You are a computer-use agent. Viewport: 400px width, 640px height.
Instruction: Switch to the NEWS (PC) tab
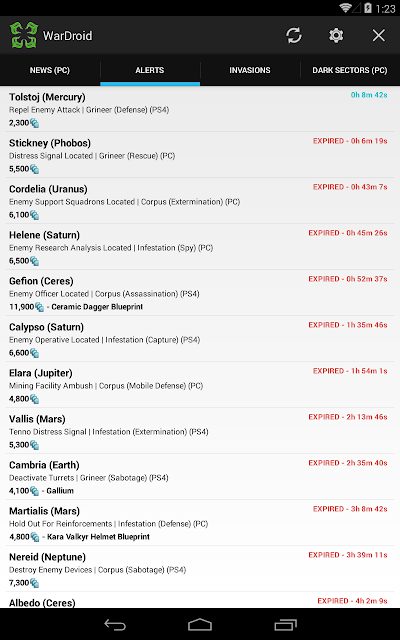click(x=50, y=70)
